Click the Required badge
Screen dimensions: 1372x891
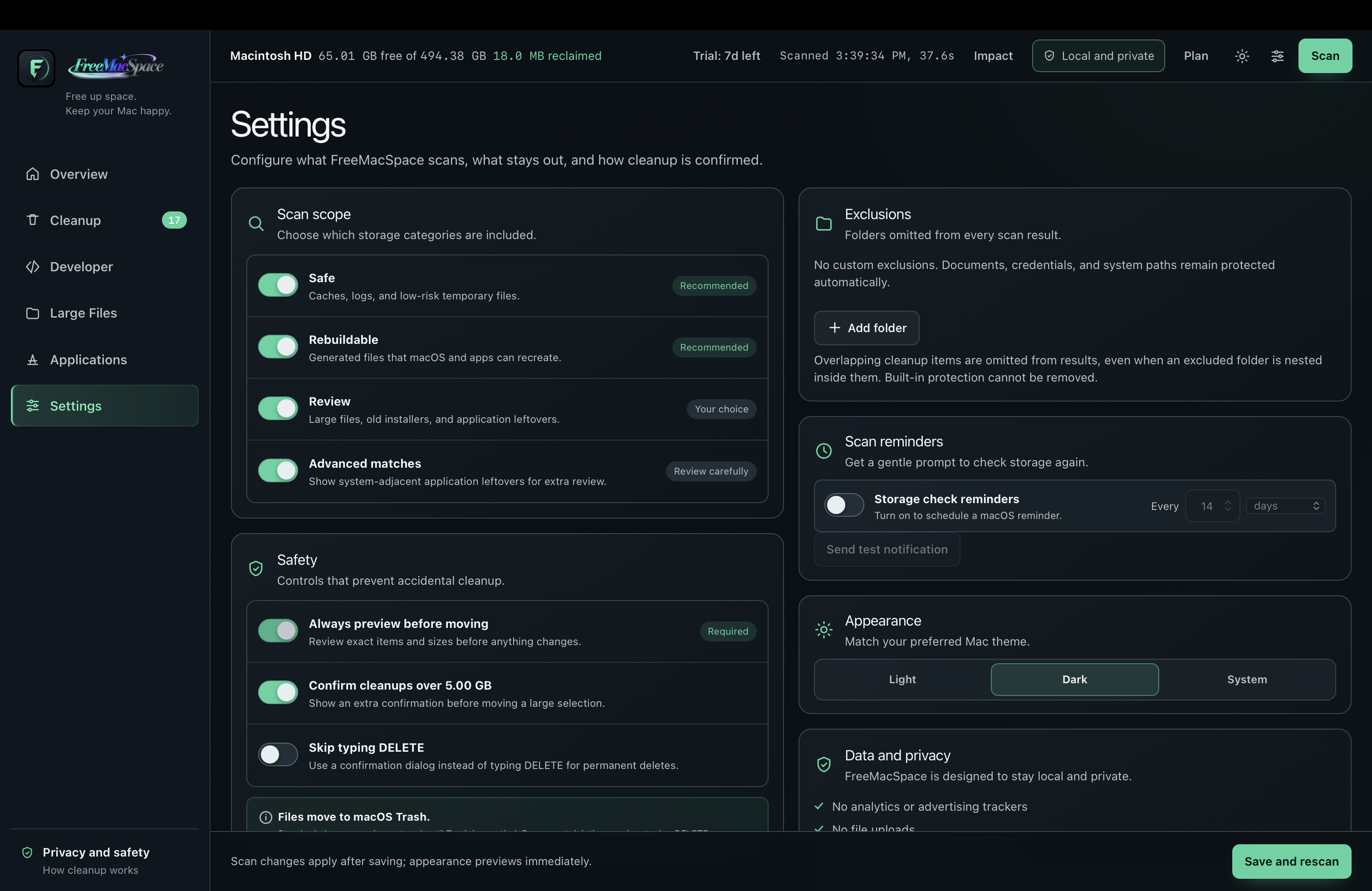pos(727,632)
